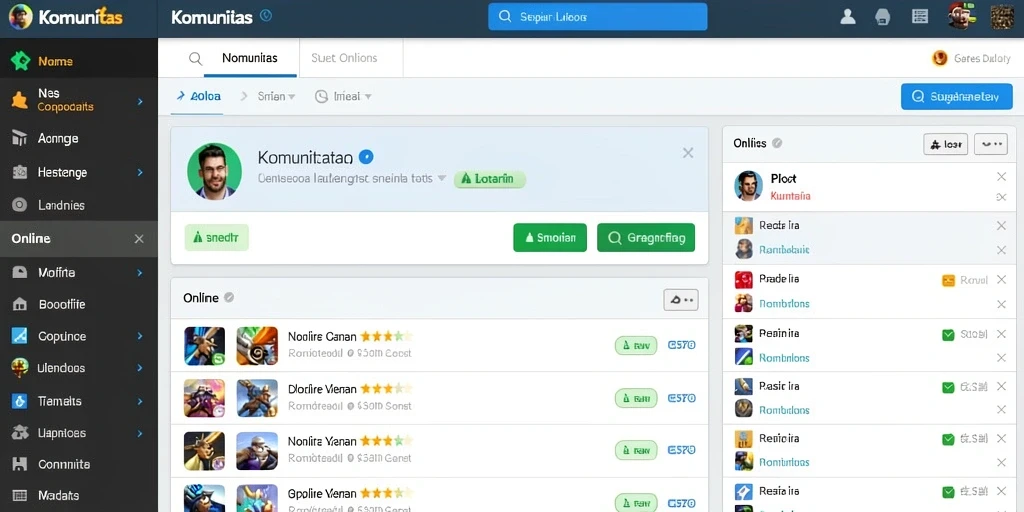Click second game thumbnail in Dloriire Venan row

(x=257, y=398)
